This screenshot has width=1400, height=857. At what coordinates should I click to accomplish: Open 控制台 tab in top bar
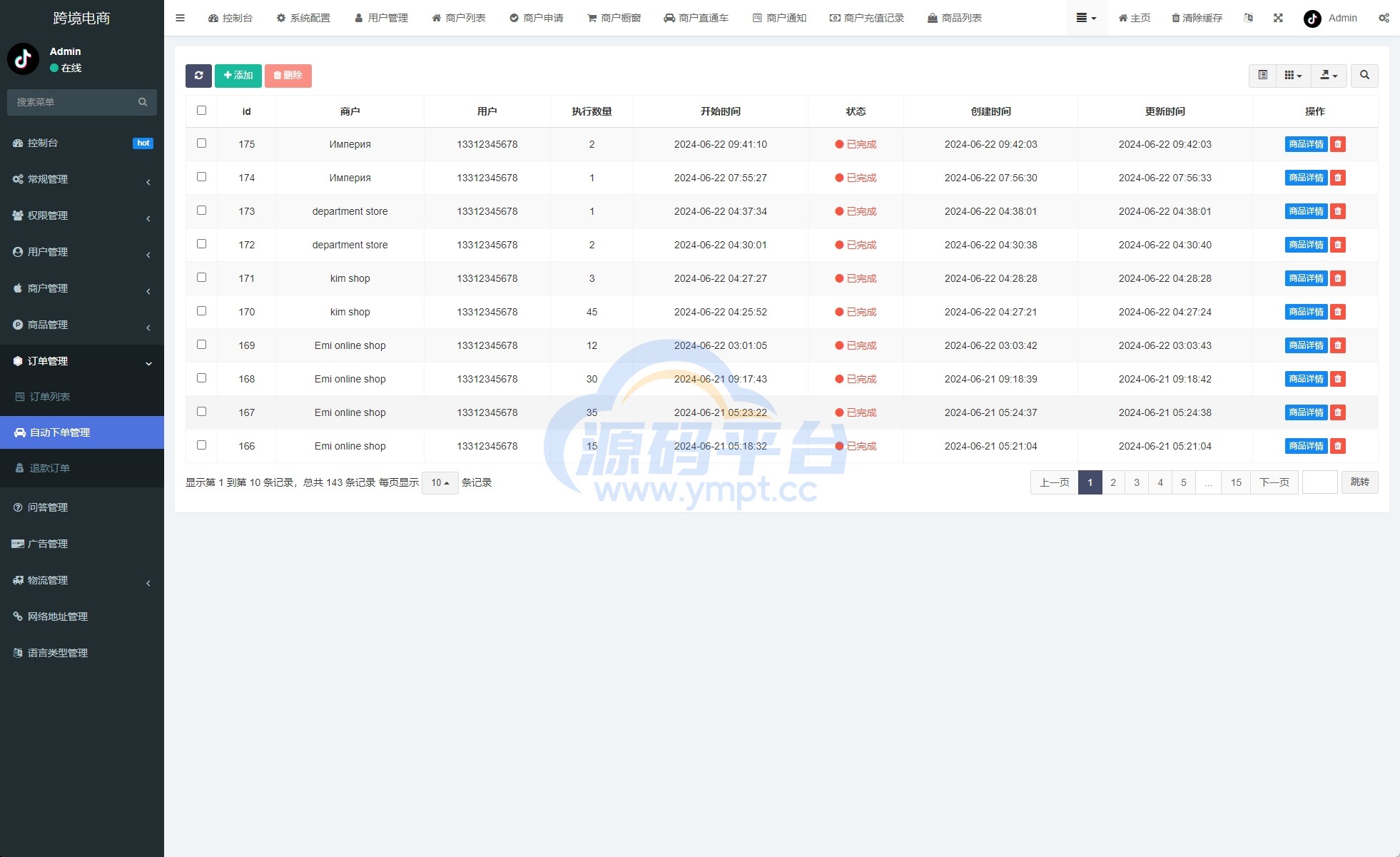click(x=230, y=18)
